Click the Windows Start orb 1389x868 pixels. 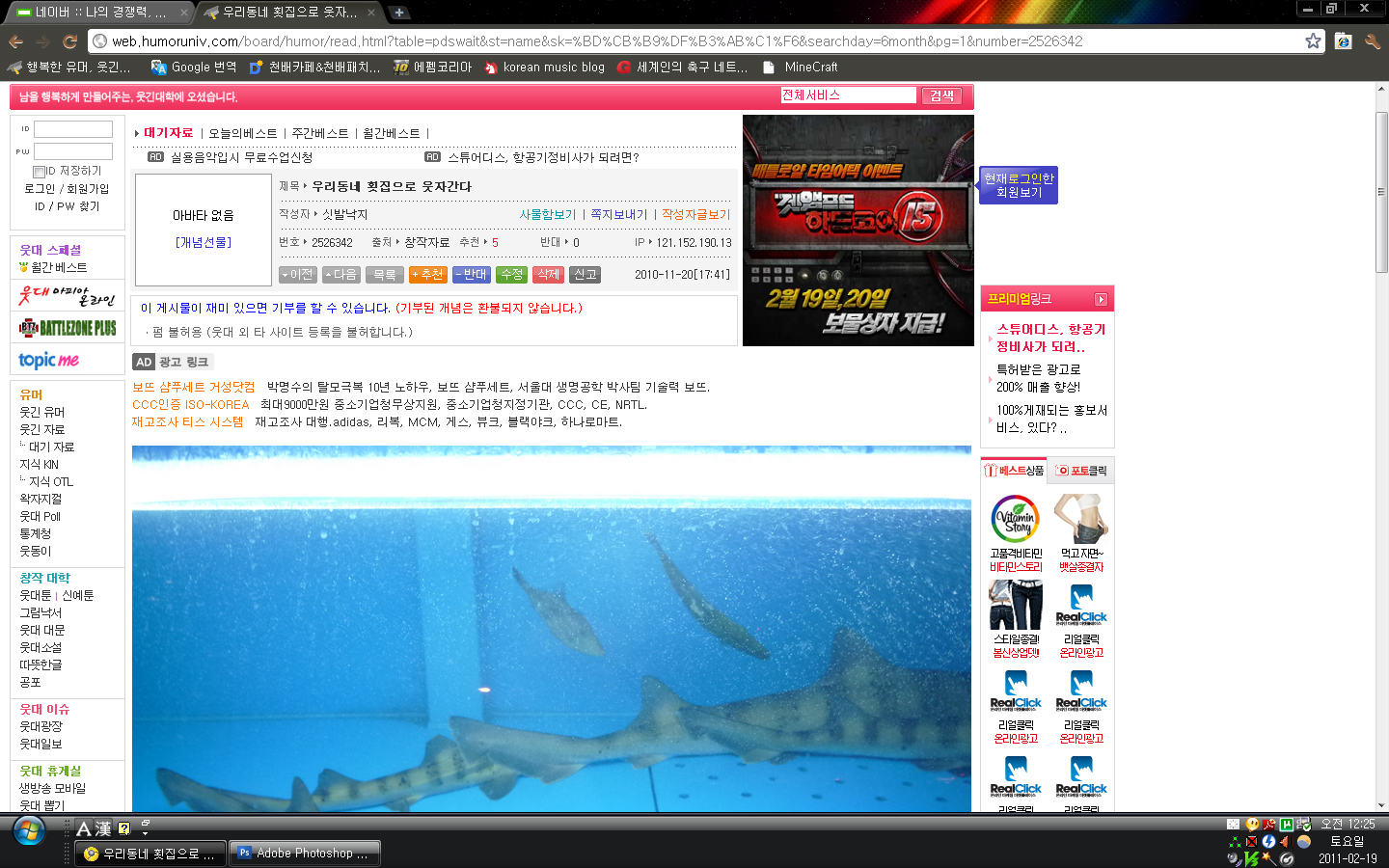tap(29, 831)
